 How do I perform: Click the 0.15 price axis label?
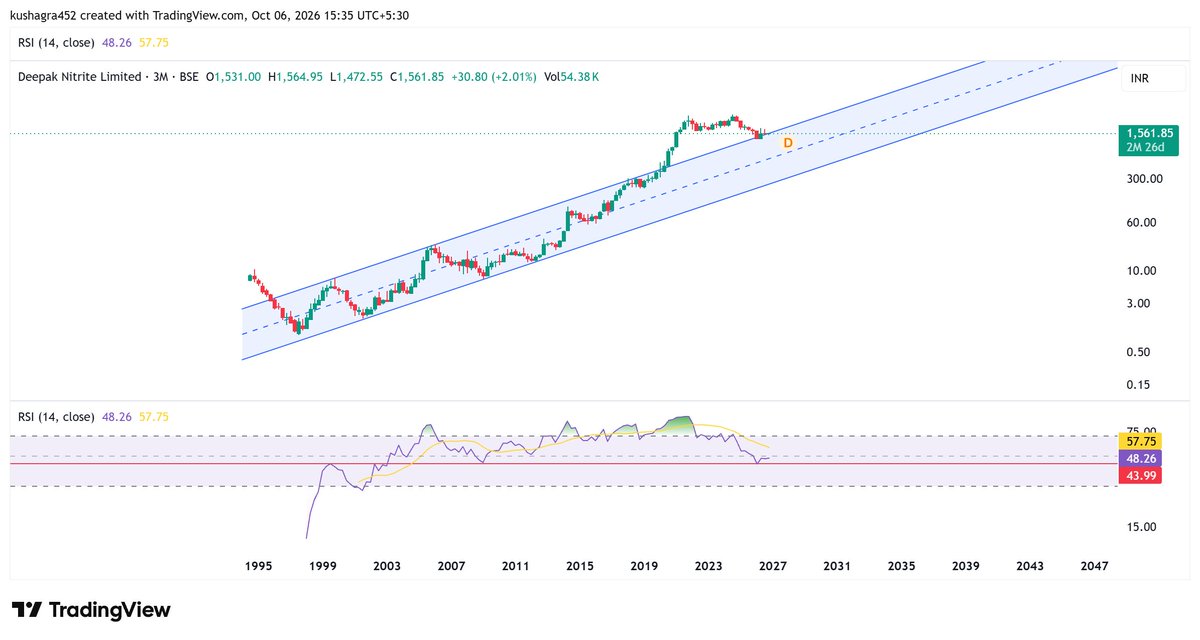coord(1140,385)
